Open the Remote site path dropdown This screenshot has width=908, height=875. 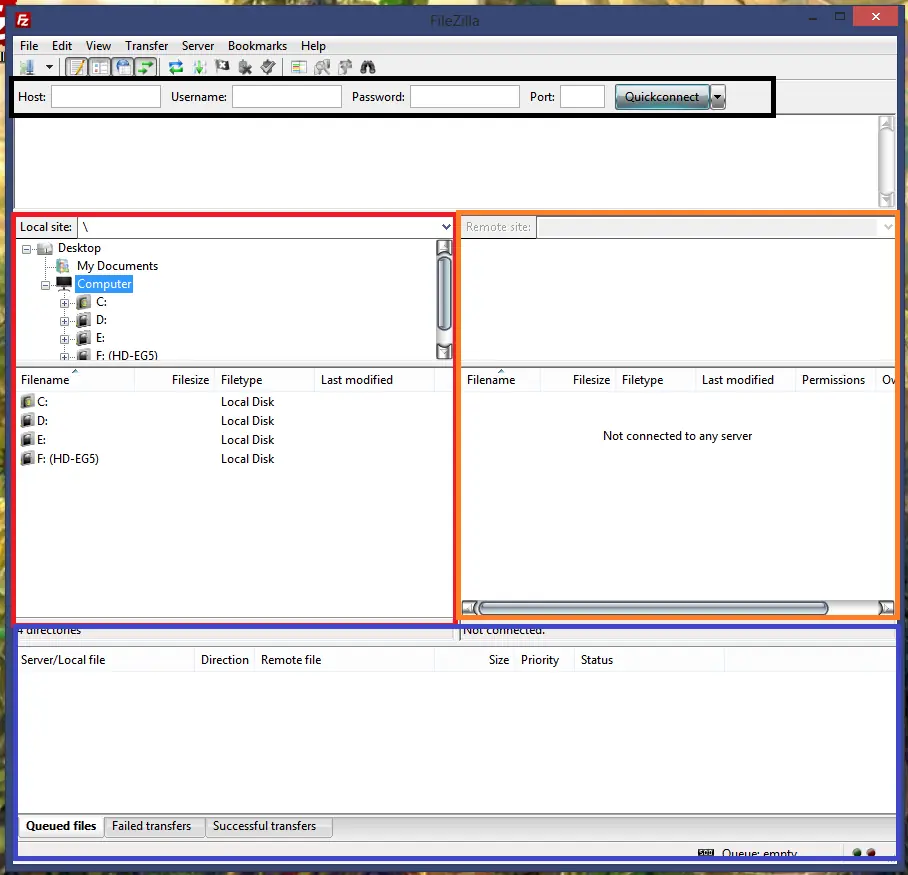(888, 227)
